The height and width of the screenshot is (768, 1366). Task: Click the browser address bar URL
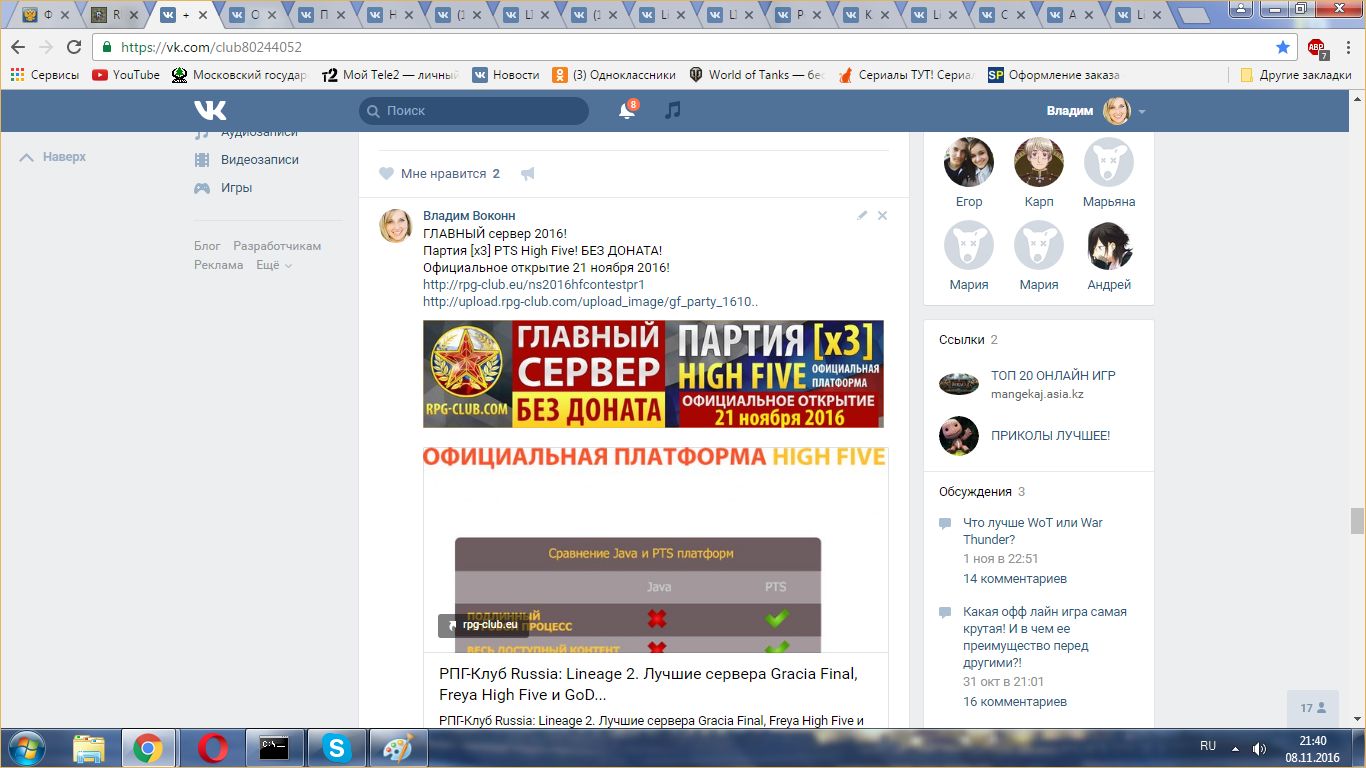point(210,47)
